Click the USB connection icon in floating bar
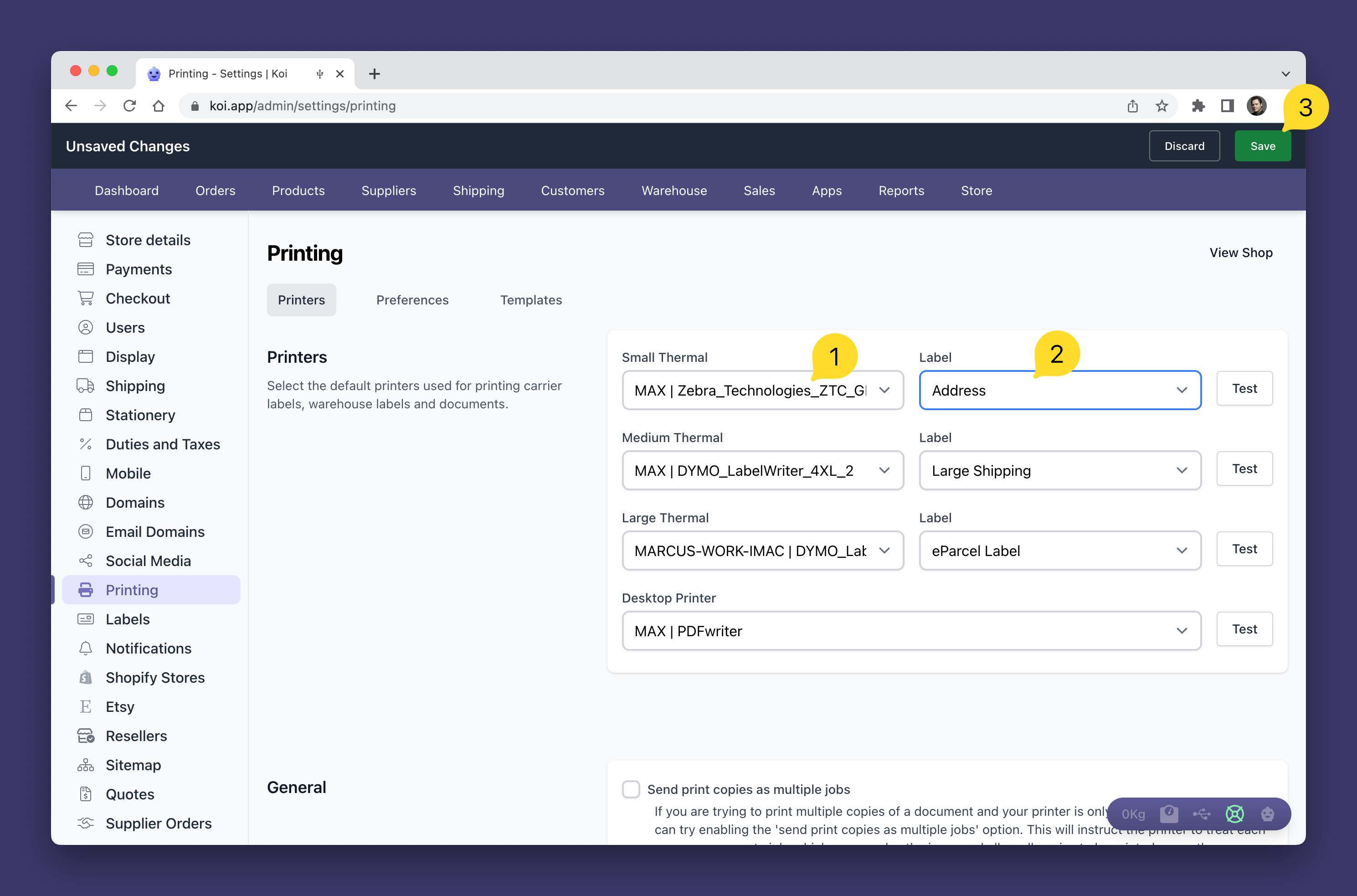This screenshot has height=896, width=1357. tap(1201, 814)
